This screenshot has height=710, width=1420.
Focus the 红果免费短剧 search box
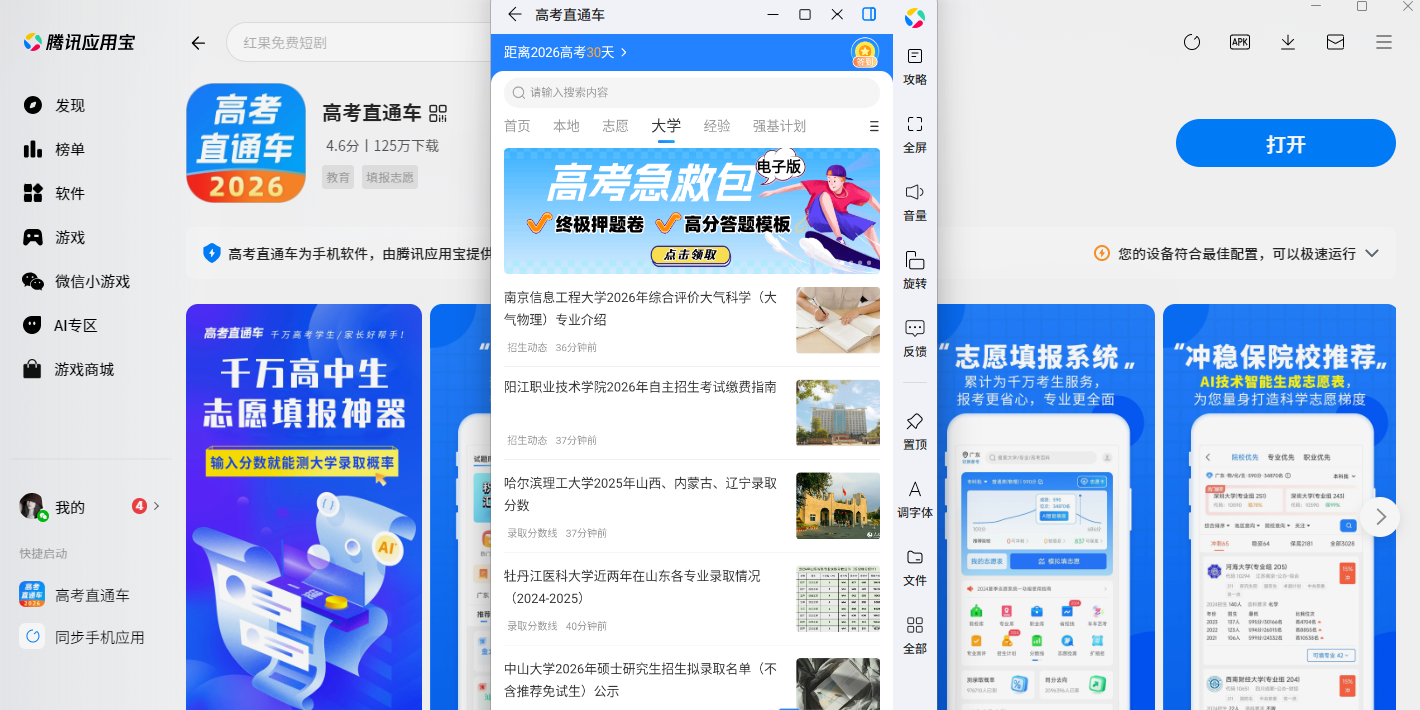click(360, 43)
